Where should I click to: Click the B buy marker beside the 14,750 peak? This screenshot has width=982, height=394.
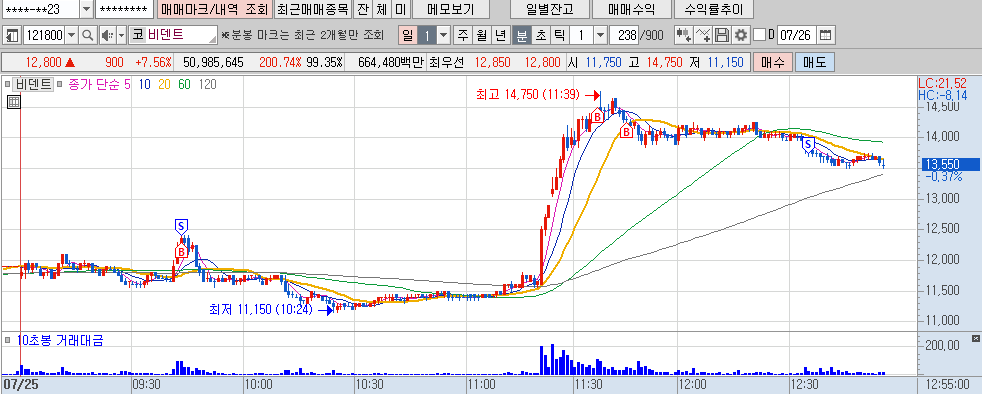tap(597, 117)
